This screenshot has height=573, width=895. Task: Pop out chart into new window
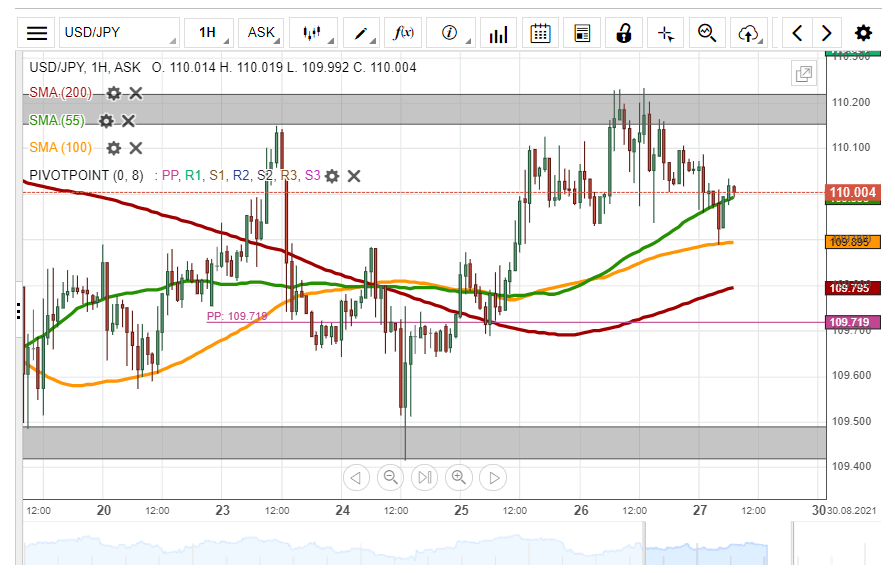(x=803, y=73)
